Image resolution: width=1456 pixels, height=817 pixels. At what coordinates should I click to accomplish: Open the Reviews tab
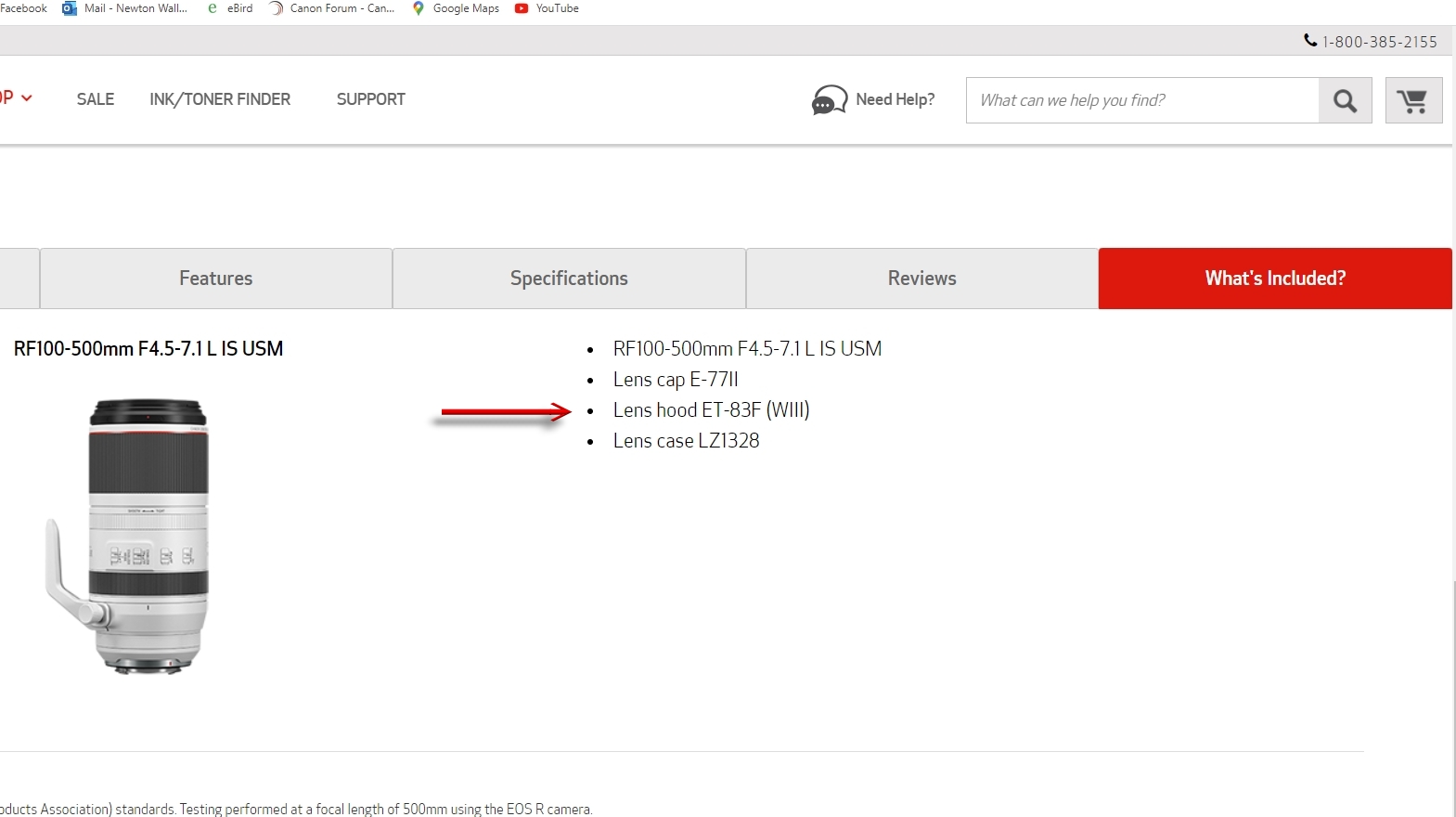922,279
